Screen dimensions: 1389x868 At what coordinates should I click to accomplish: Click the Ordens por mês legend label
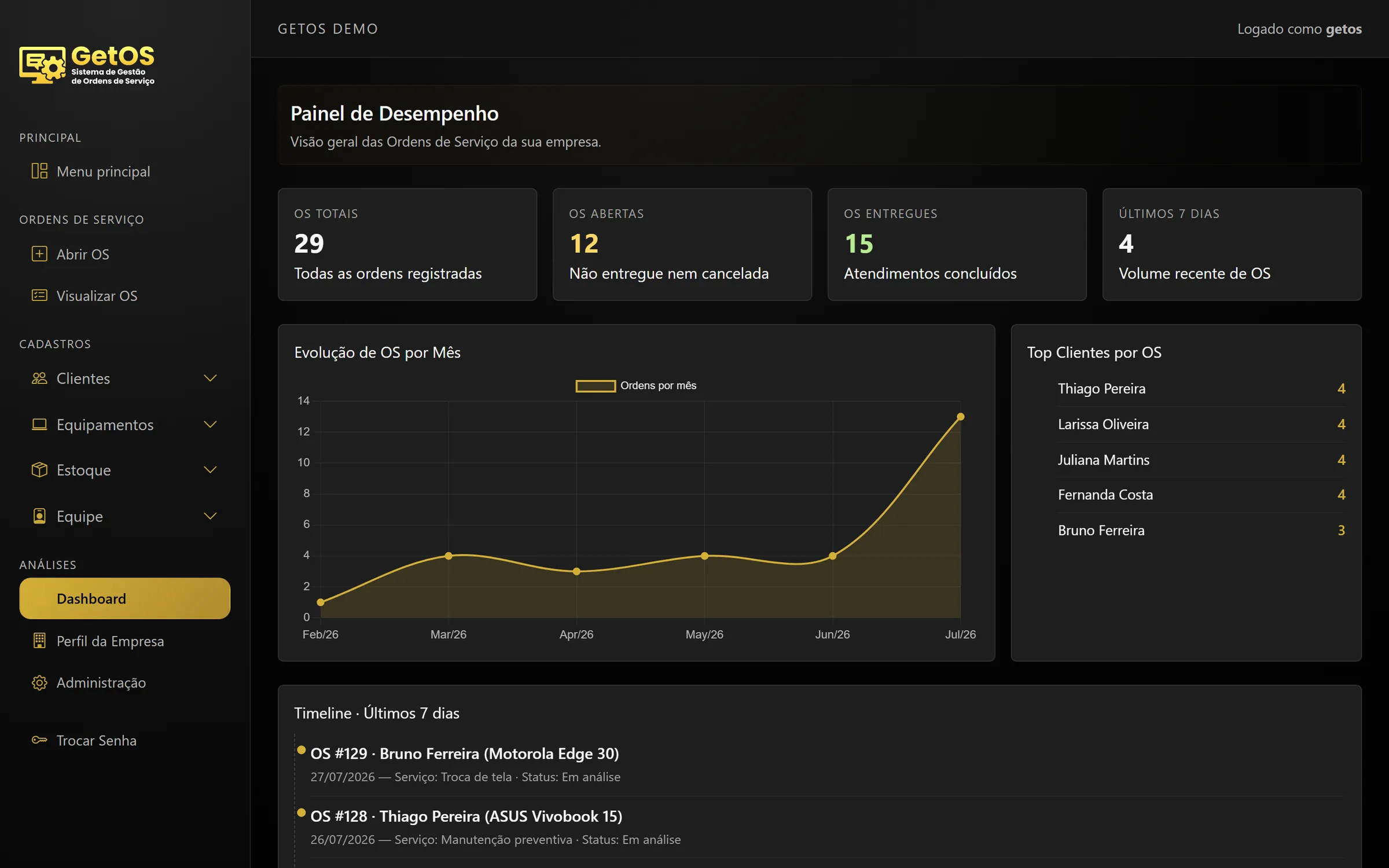658,386
